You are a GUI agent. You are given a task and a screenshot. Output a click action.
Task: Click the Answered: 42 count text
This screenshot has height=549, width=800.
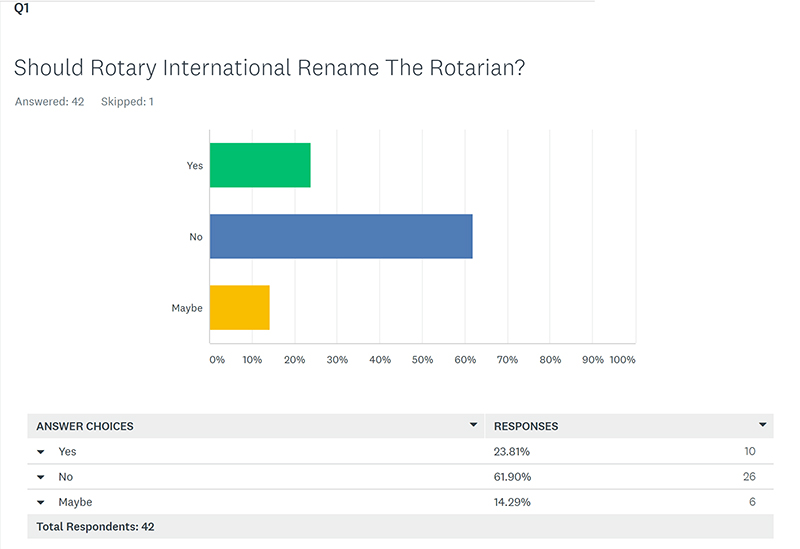pos(49,102)
